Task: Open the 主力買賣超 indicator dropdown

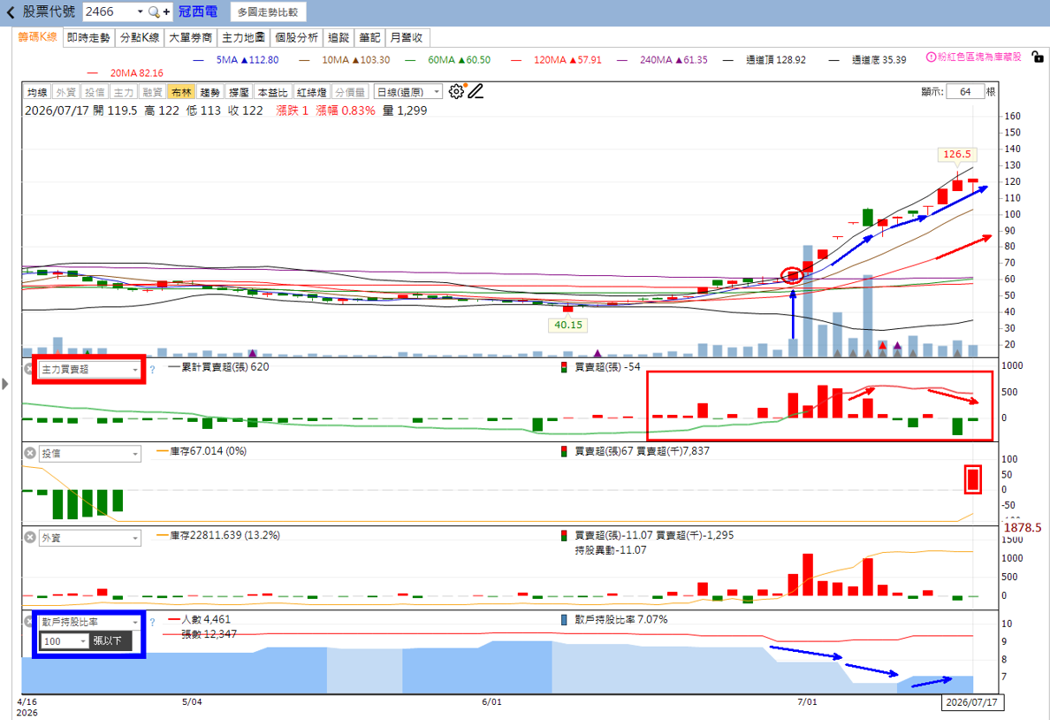Action: pyautogui.click(x=90, y=369)
